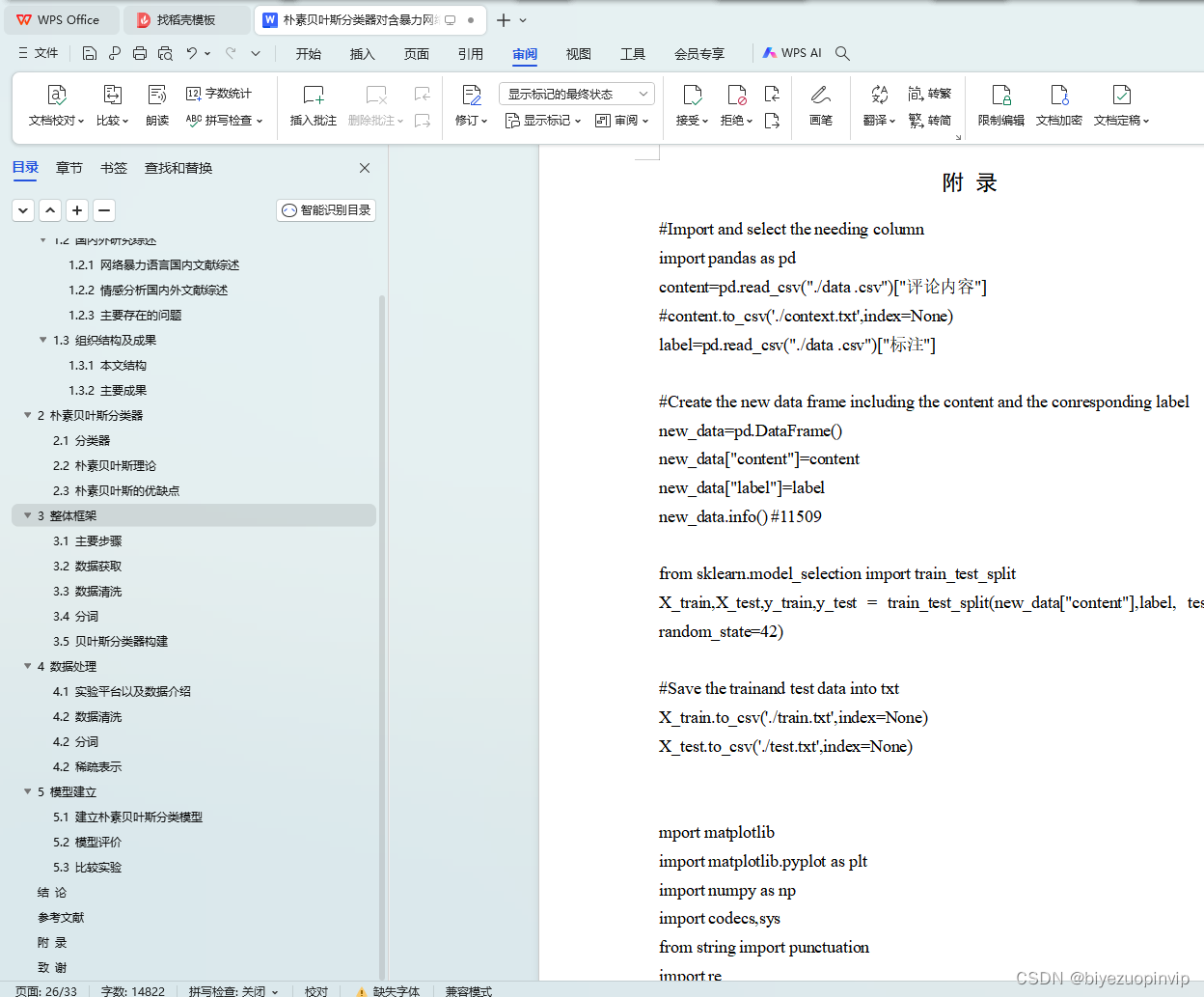Click 插入批注 insert comment
Screen dimensions: 1204x997
[x=314, y=105]
